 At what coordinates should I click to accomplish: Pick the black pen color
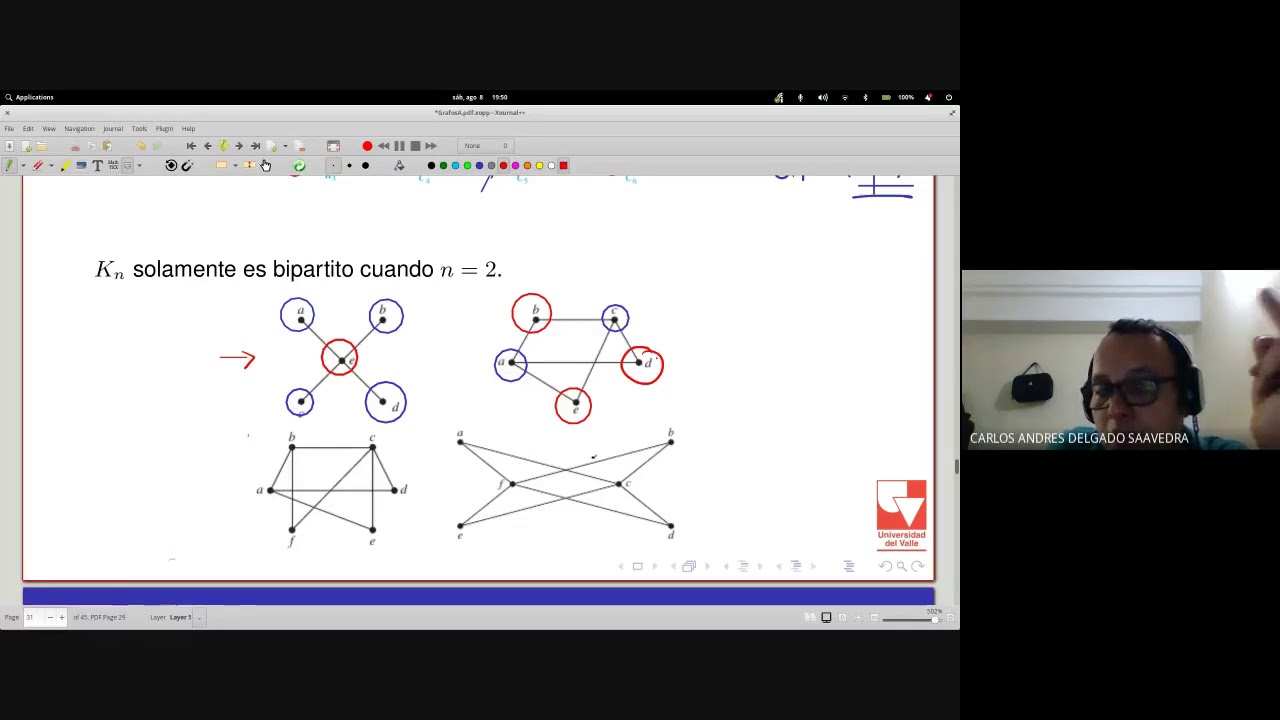(431, 165)
